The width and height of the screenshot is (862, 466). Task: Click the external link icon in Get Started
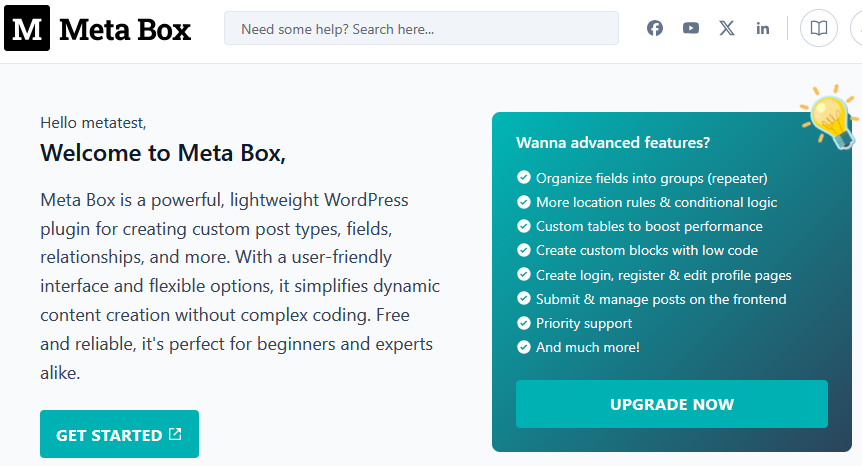click(x=175, y=434)
